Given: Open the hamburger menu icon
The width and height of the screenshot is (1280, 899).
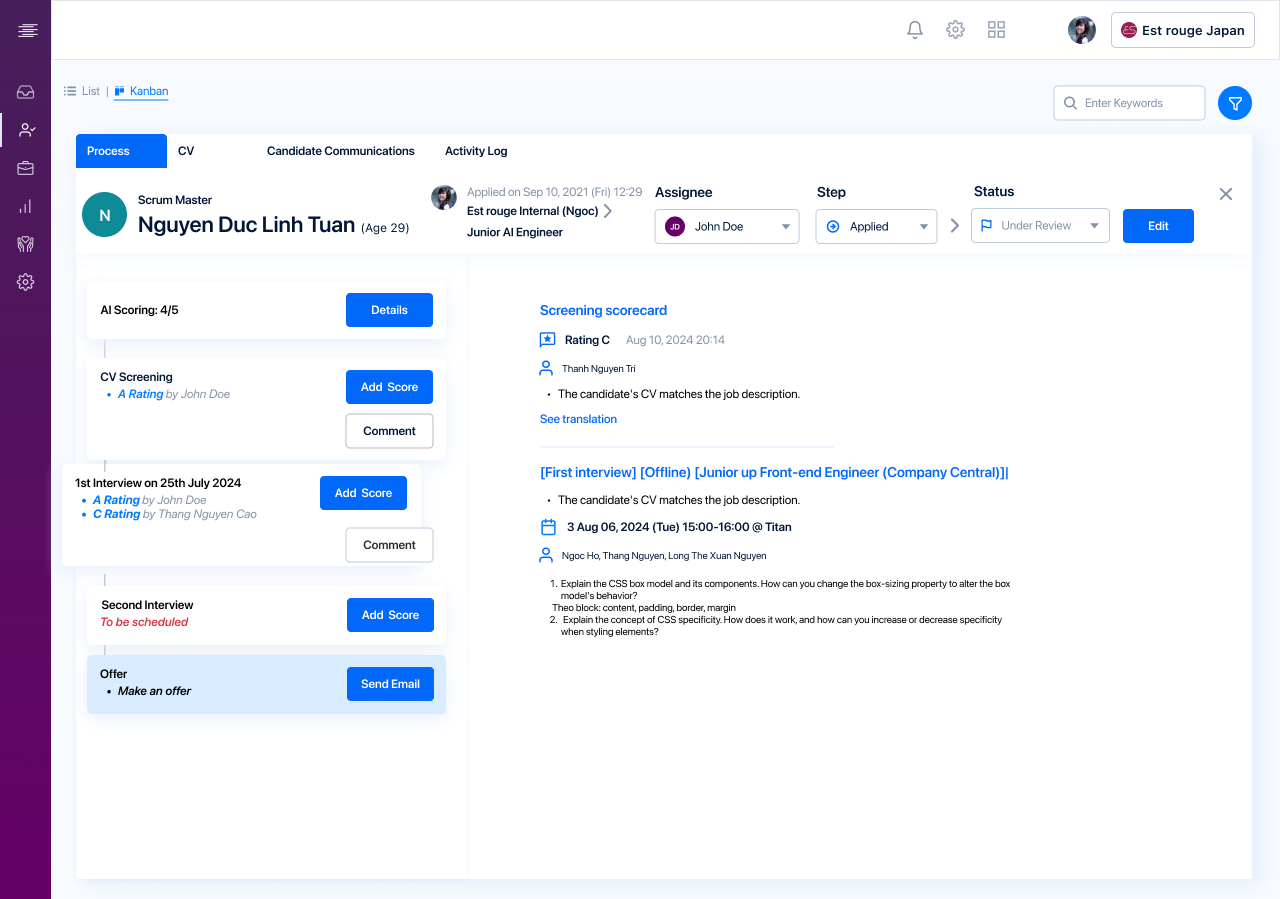Looking at the screenshot, I should point(27,31).
